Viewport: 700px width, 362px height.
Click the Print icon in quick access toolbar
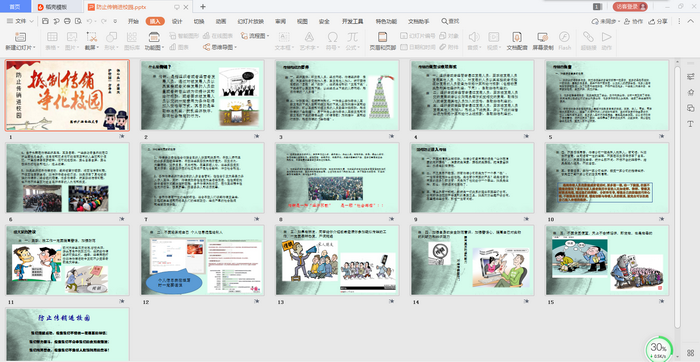pos(67,21)
